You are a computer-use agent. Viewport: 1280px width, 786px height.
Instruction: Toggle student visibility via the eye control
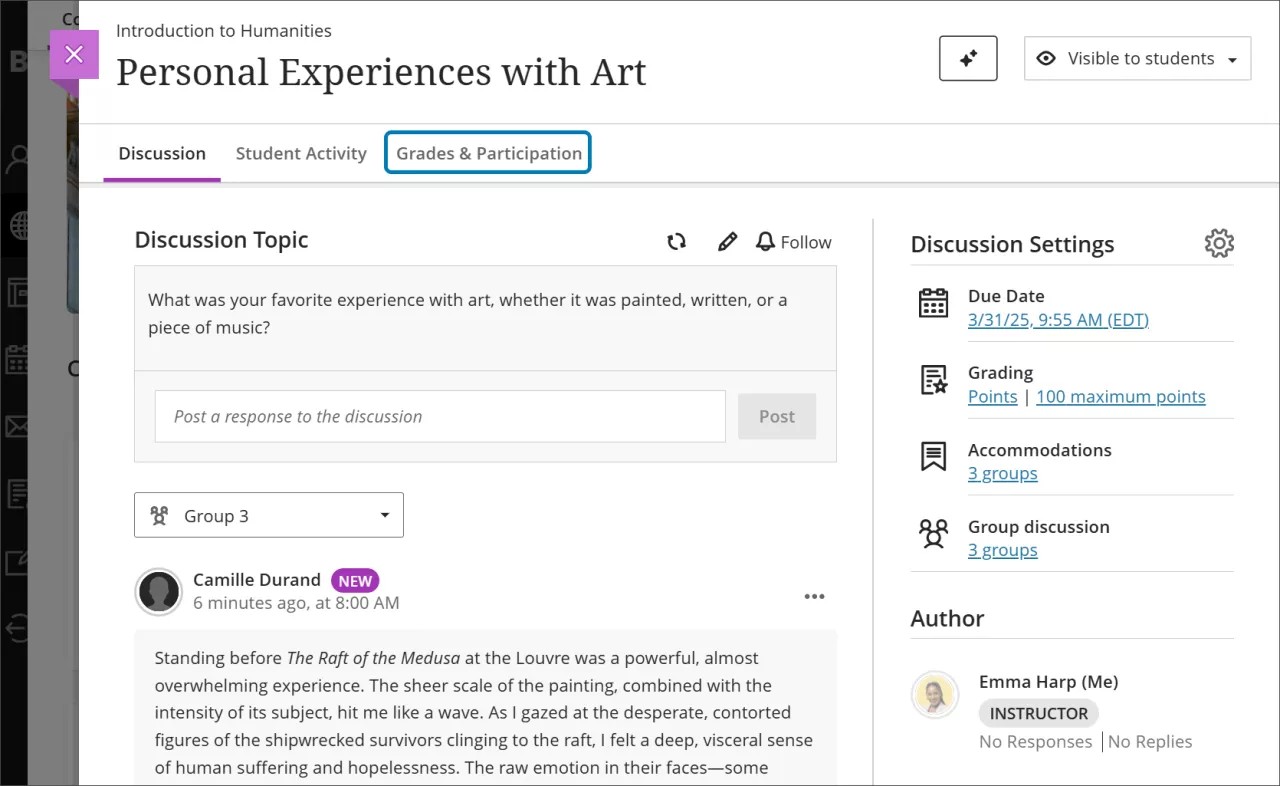pos(1046,58)
